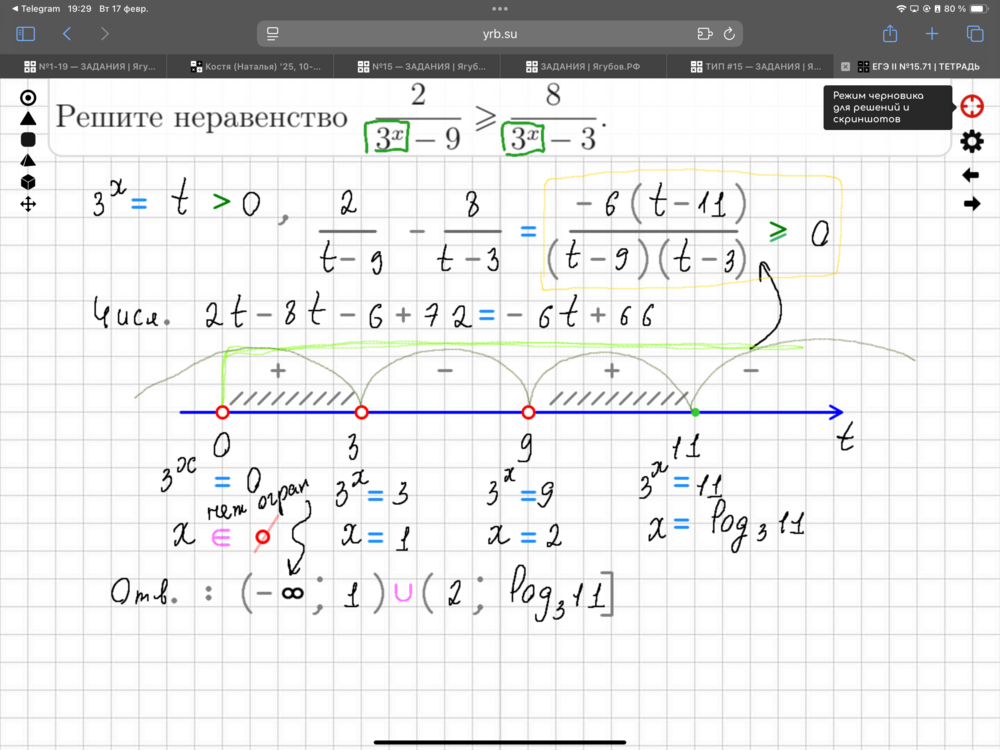Activate the four-arrow move tool

pos(28,203)
